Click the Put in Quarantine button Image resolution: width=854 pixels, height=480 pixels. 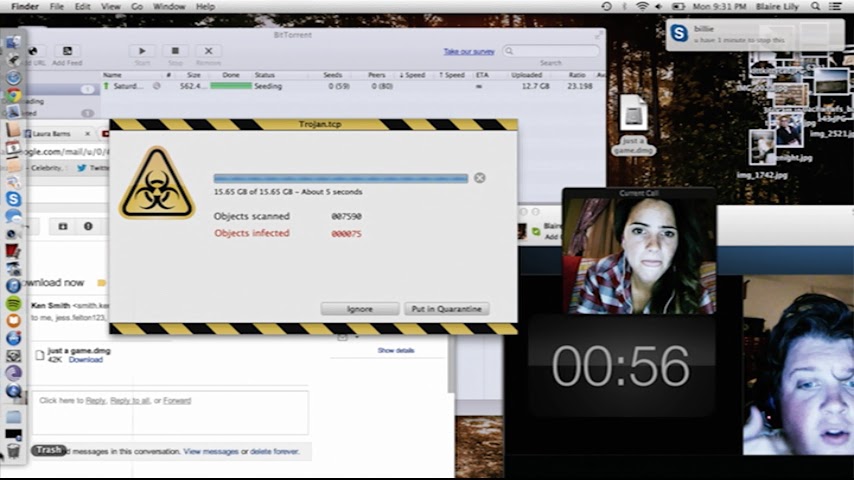[447, 309]
